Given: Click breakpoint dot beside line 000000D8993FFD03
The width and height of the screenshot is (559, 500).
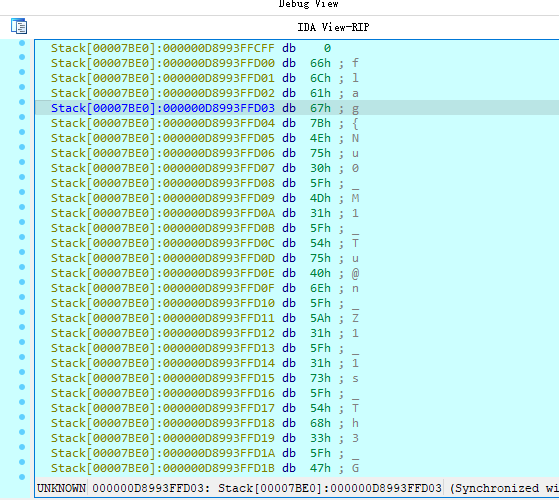Looking at the screenshot, I should click(x=22, y=102).
